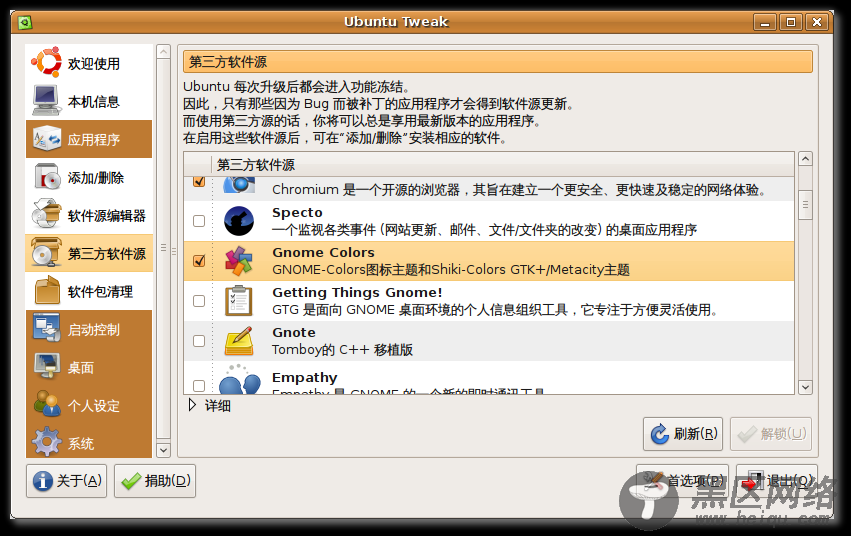851x536 pixels.
Task: Select the Tomboy的 C++ 移植版 text
Action: point(342,350)
